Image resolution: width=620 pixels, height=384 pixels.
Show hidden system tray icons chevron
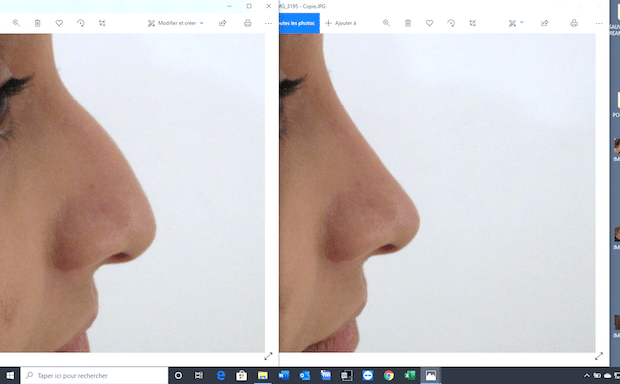coord(587,375)
